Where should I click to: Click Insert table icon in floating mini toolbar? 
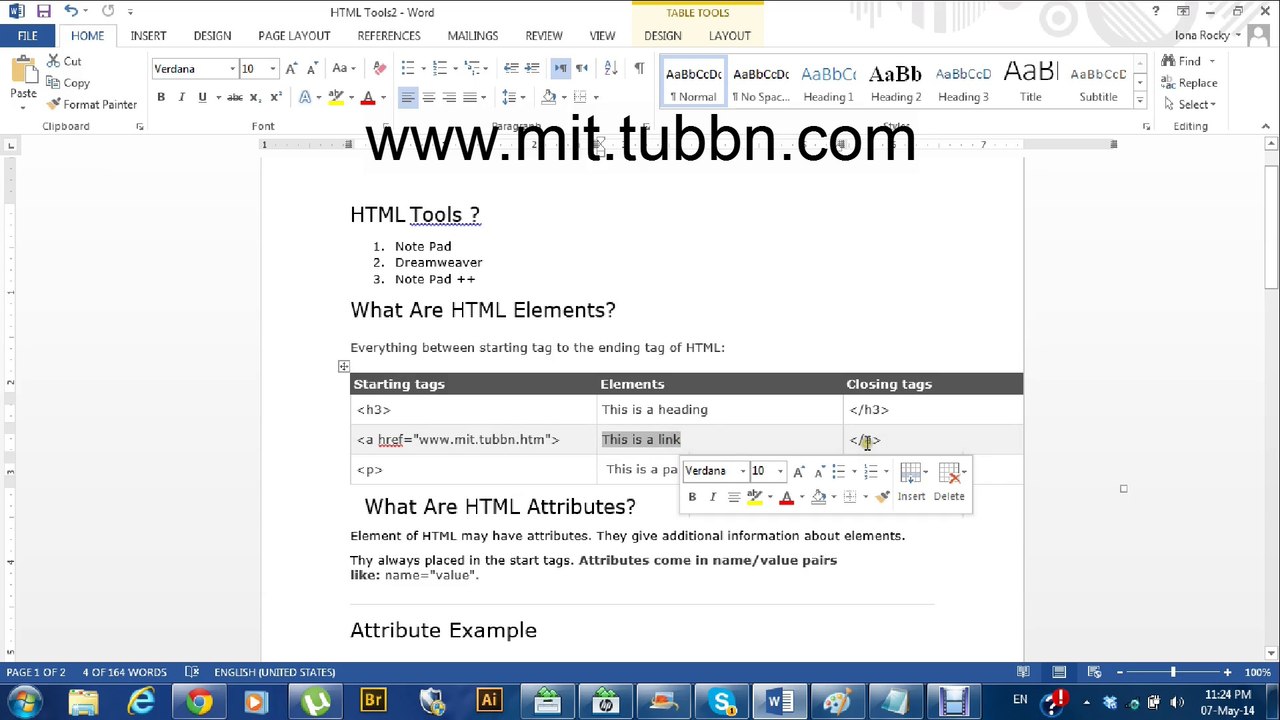click(x=911, y=481)
